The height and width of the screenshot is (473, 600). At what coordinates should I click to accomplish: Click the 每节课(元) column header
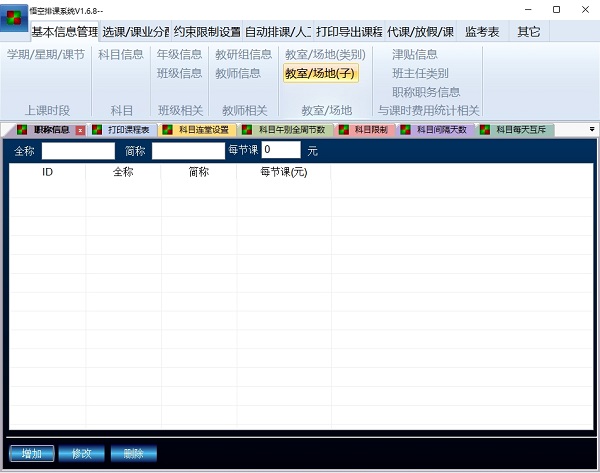[x=284, y=172]
